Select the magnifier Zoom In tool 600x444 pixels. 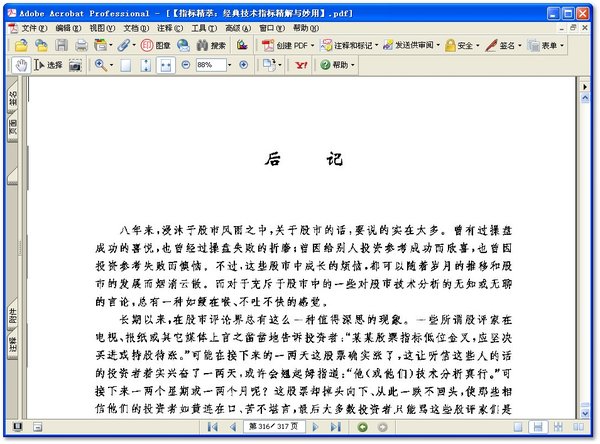pyautogui.click(x=101, y=65)
